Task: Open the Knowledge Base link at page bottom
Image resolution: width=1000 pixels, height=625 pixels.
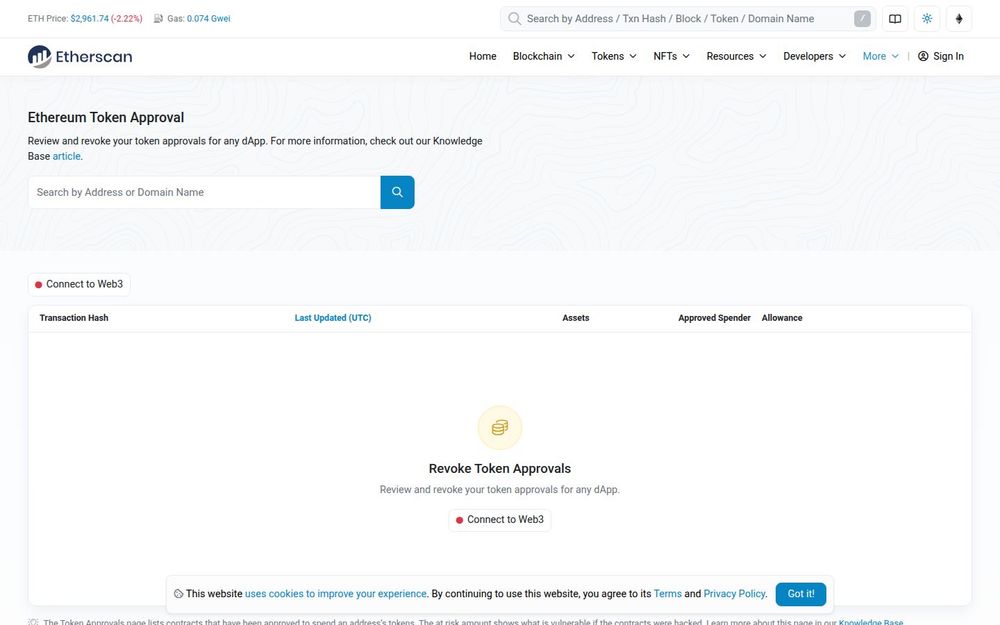Action: [871, 622]
